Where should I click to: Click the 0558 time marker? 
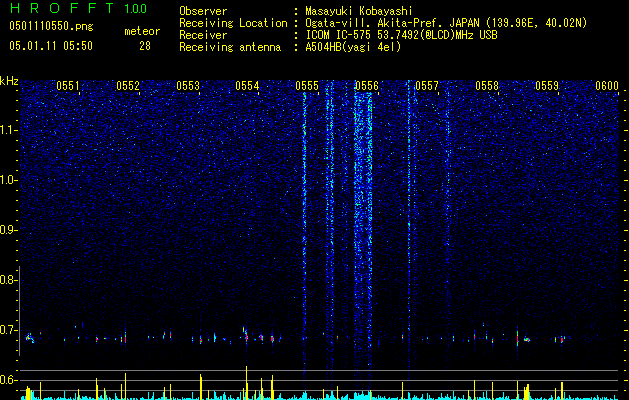coord(487,86)
